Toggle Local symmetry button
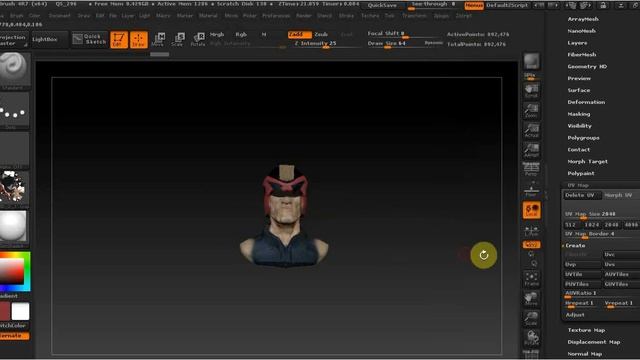 (x=531, y=210)
